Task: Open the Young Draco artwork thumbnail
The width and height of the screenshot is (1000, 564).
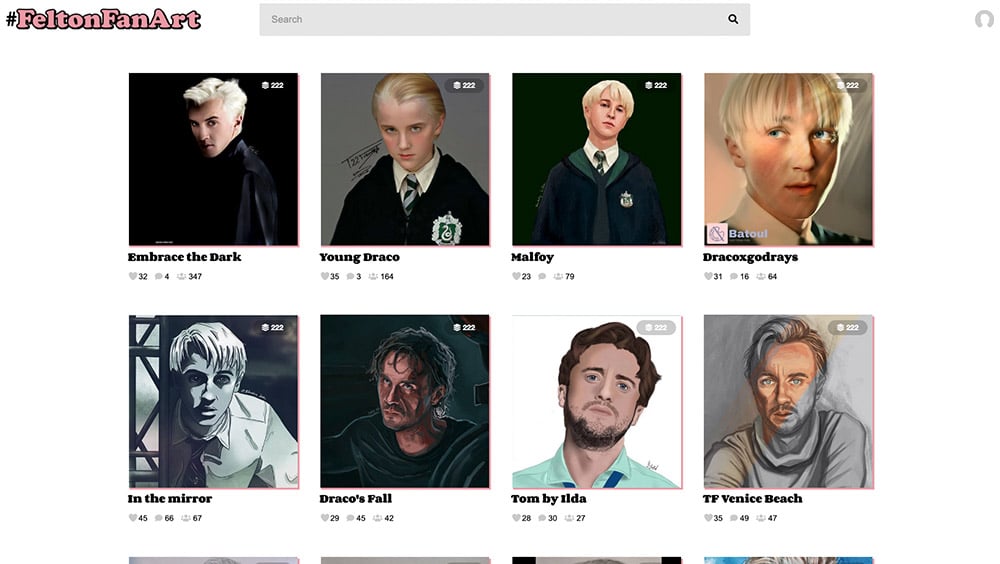Action: click(x=405, y=159)
